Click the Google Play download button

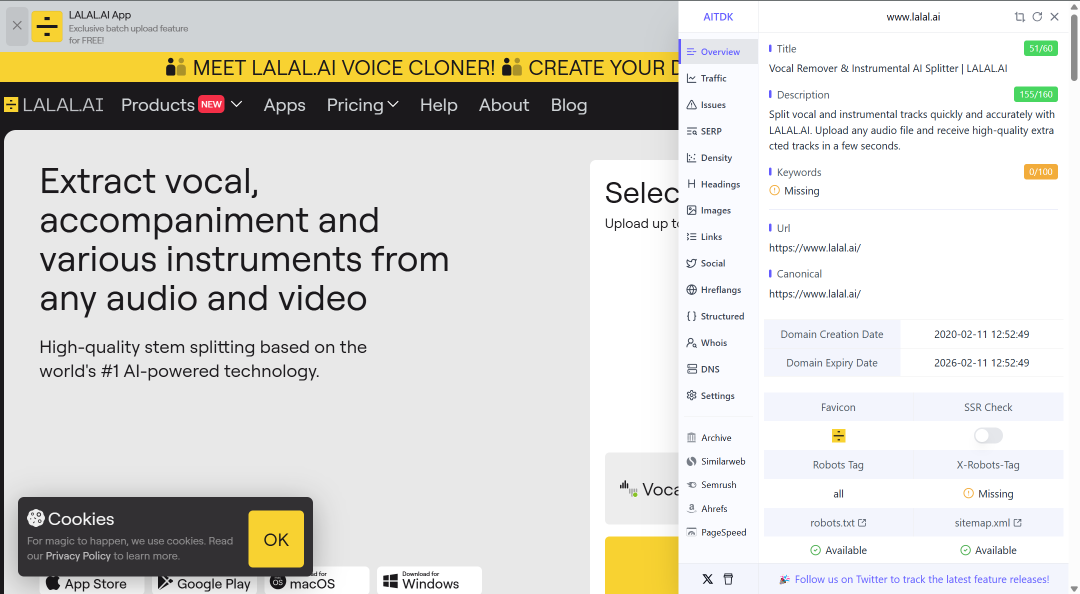coord(205,582)
